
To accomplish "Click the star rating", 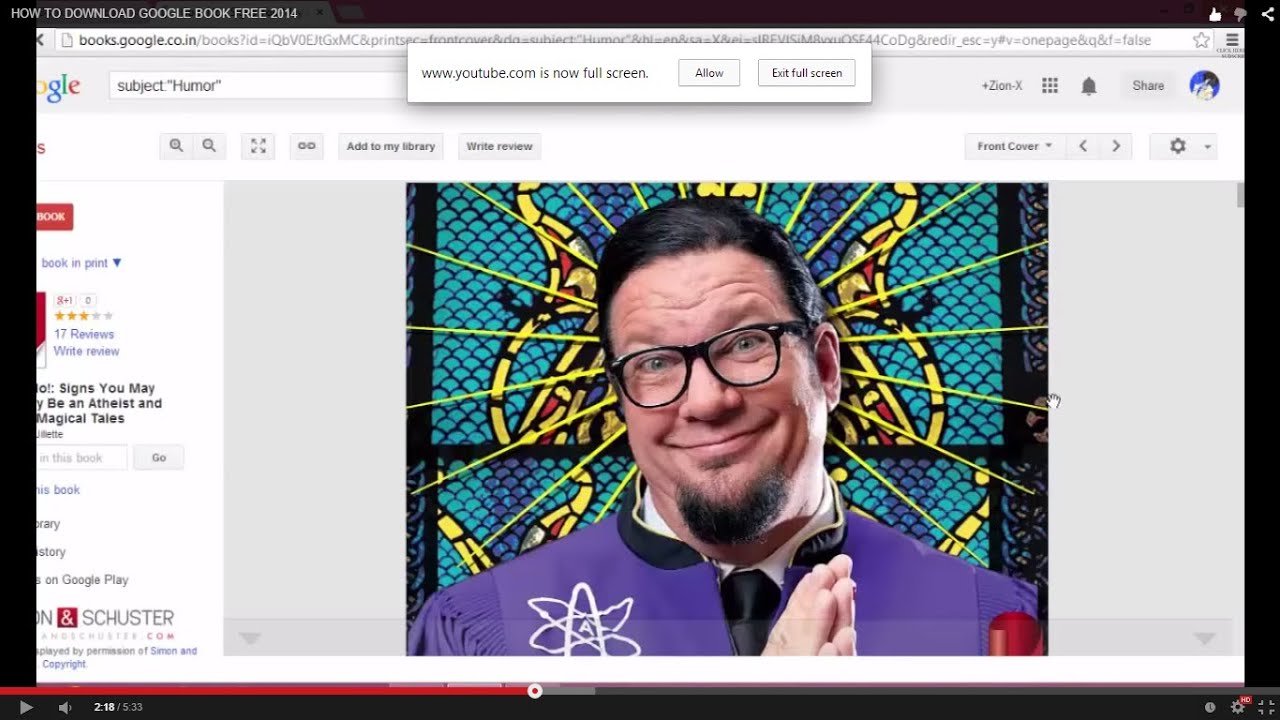I will (84, 316).
